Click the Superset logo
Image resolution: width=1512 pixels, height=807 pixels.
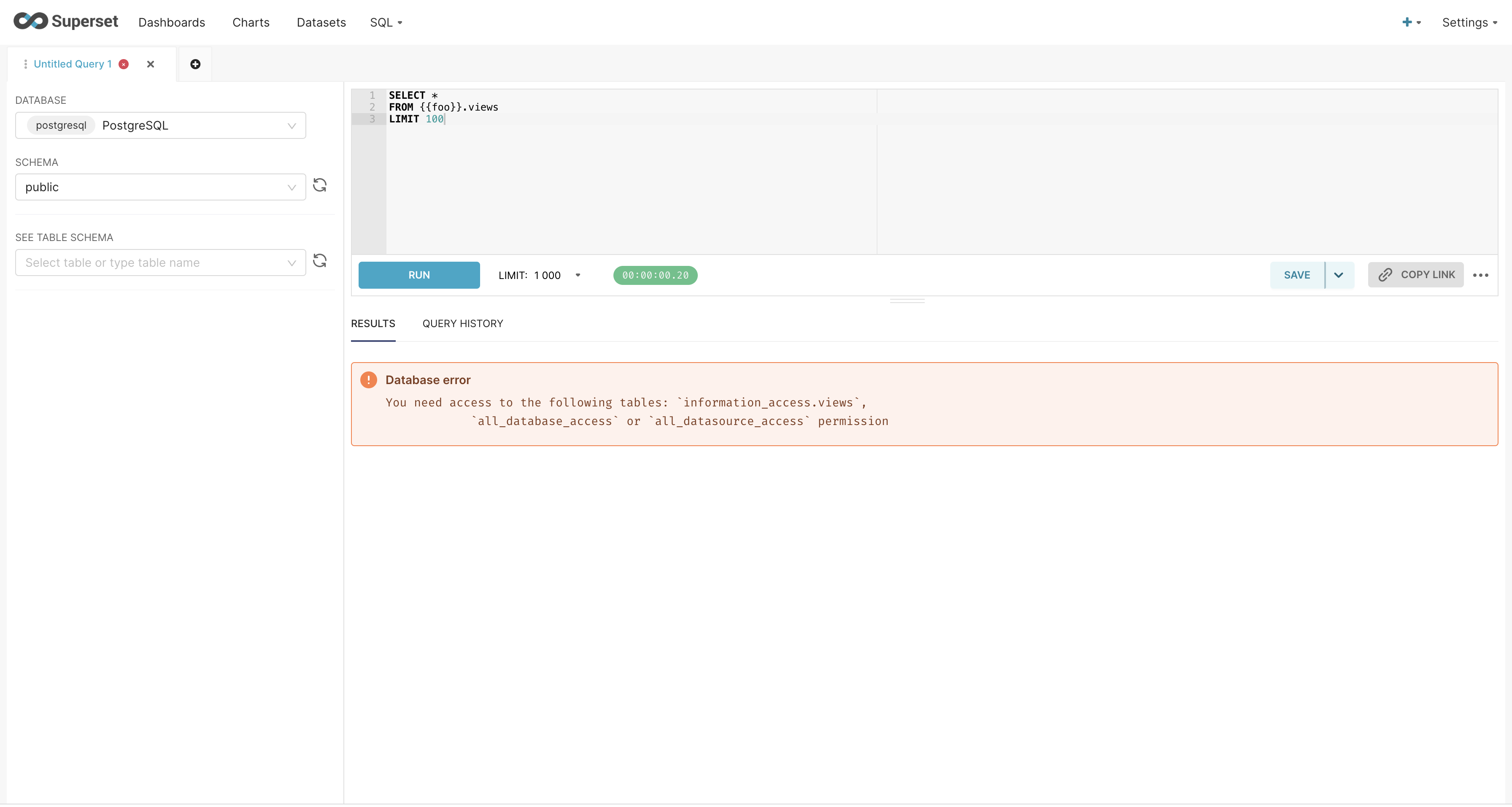coord(65,22)
